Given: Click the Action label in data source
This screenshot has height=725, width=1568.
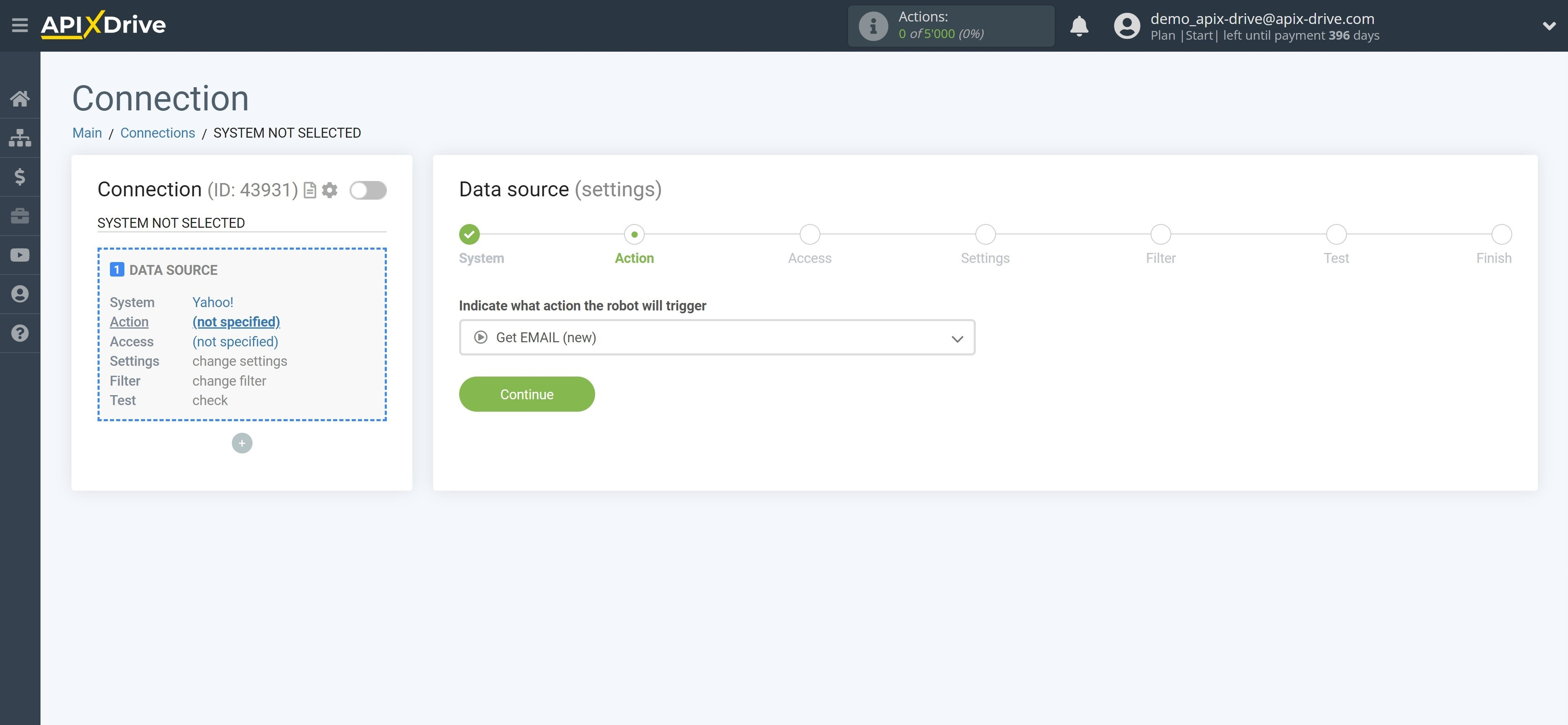Looking at the screenshot, I should [129, 322].
